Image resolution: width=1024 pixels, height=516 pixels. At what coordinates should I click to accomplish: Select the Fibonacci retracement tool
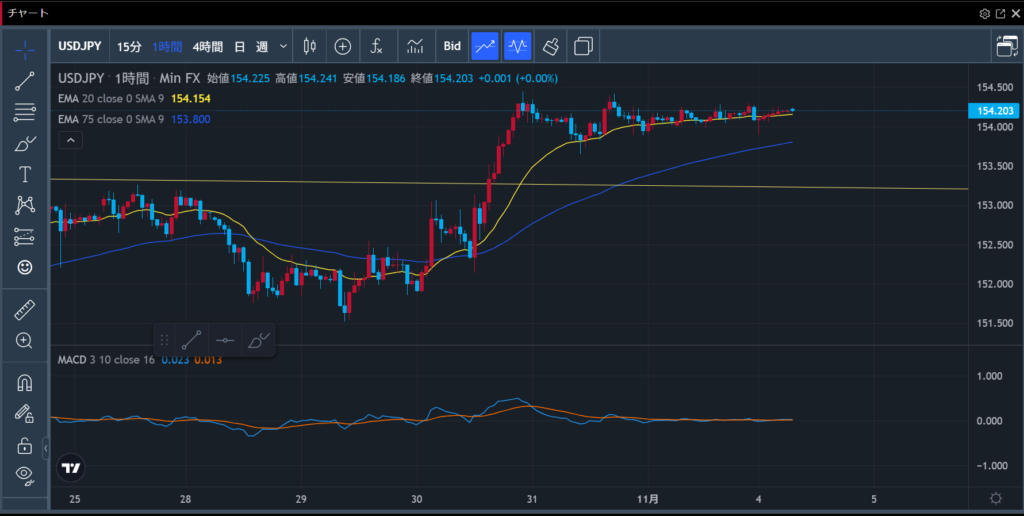click(x=25, y=112)
